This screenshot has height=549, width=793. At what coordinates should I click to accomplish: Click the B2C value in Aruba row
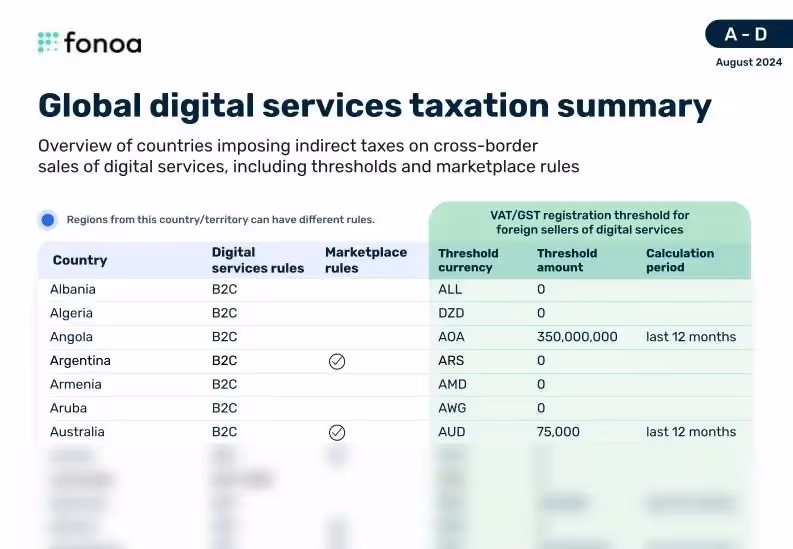click(x=225, y=408)
